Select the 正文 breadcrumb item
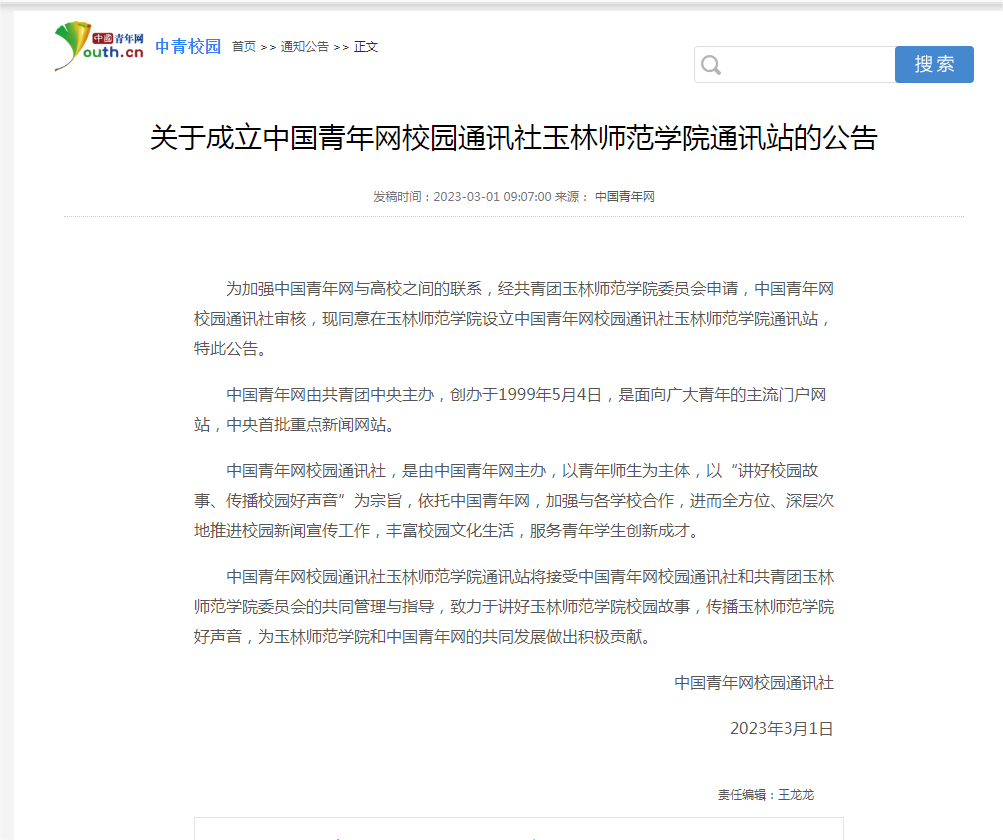Image resolution: width=1003 pixels, height=840 pixels. (x=366, y=47)
